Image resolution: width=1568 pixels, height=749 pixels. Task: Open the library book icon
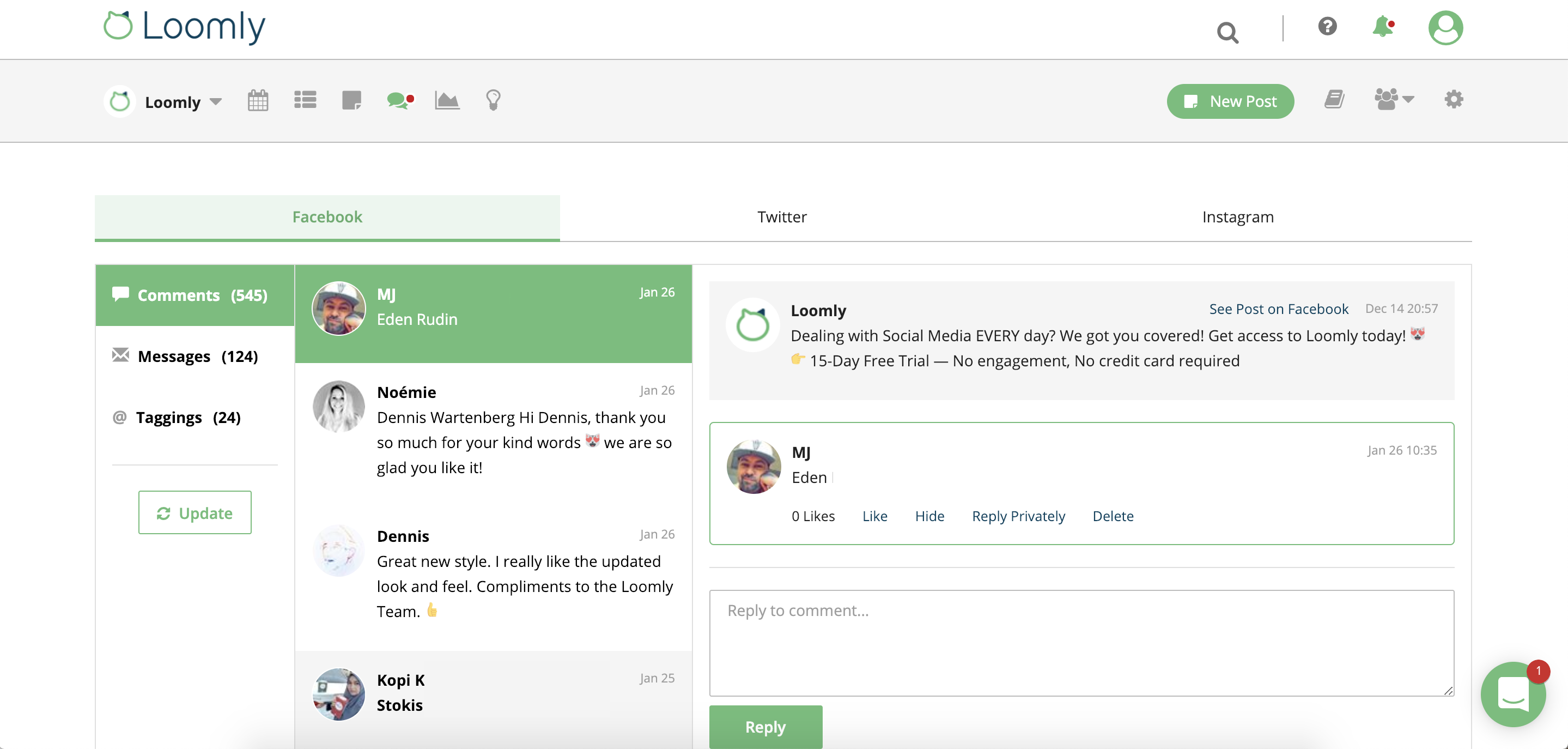pos(1335,100)
